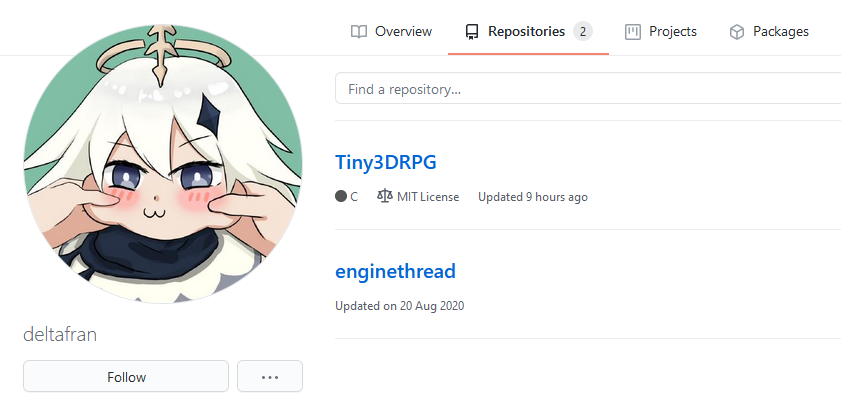The width and height of the screenshot is (841, 406).
Task: Click the MIT License label
Action: [x=428, y=197]
